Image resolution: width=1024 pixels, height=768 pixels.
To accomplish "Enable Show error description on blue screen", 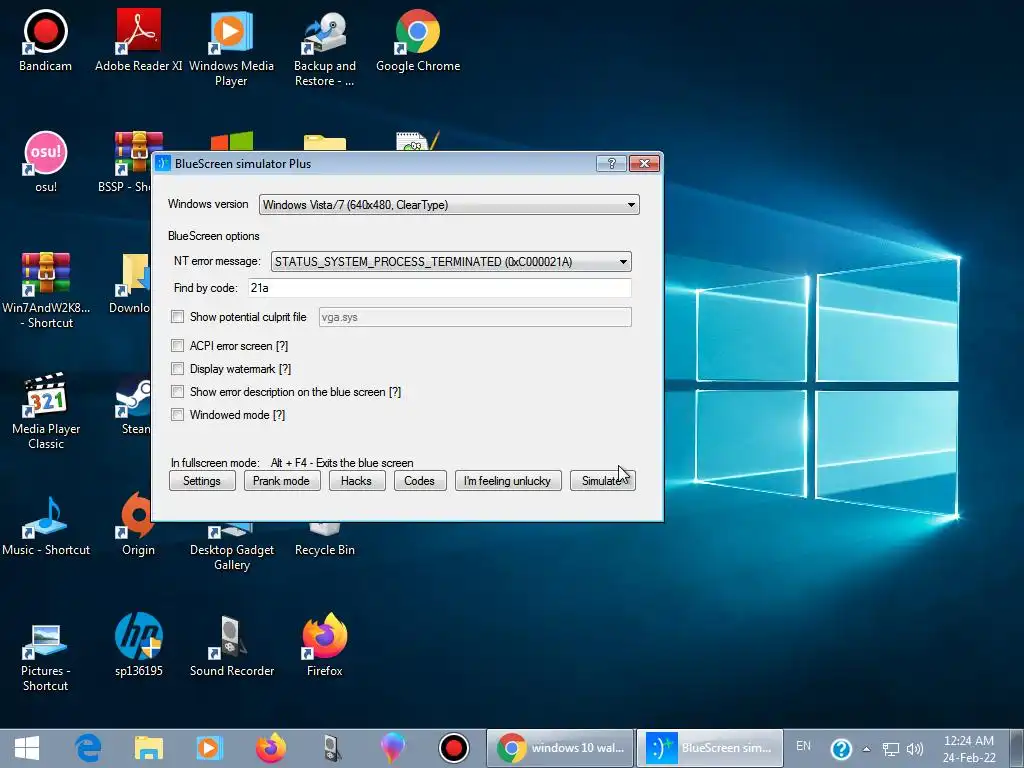I will pyautogui.click(x=177, y=392).
